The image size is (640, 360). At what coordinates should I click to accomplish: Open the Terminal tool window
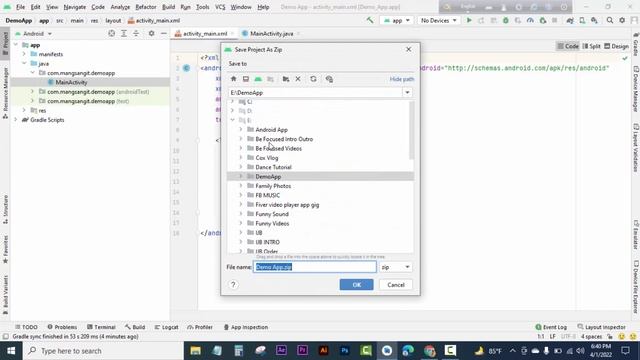(x=101, y=327)
